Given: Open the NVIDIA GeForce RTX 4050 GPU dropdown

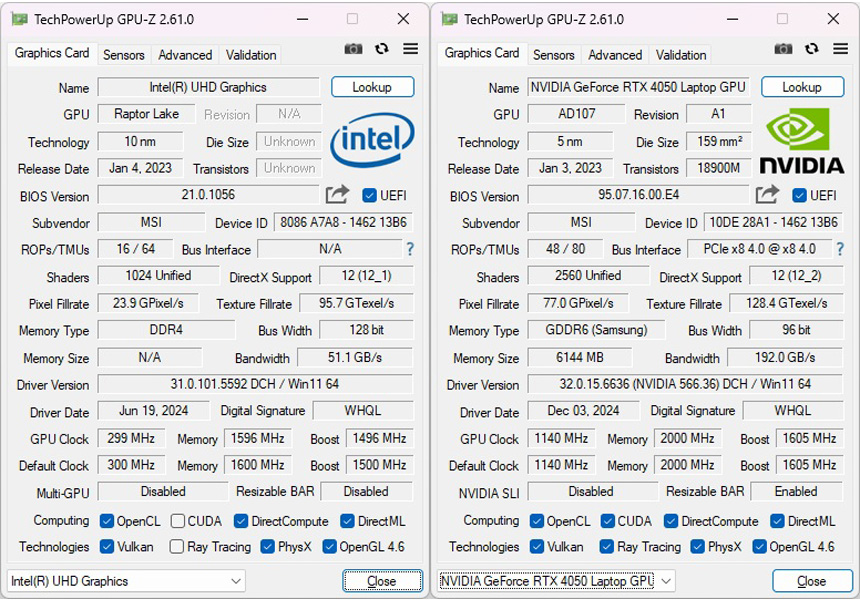Looking at the screenshot, I should click(x=556, y=581).
